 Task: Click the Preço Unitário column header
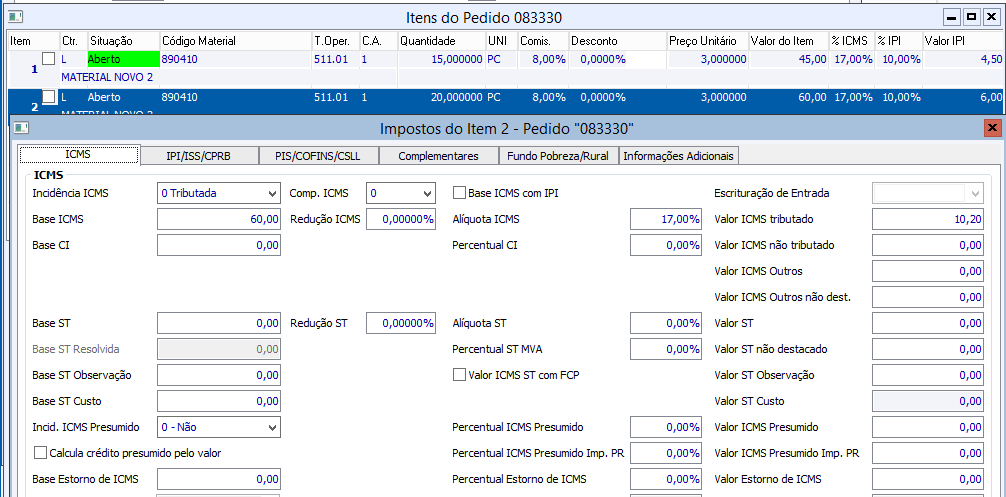coord(708,41)
